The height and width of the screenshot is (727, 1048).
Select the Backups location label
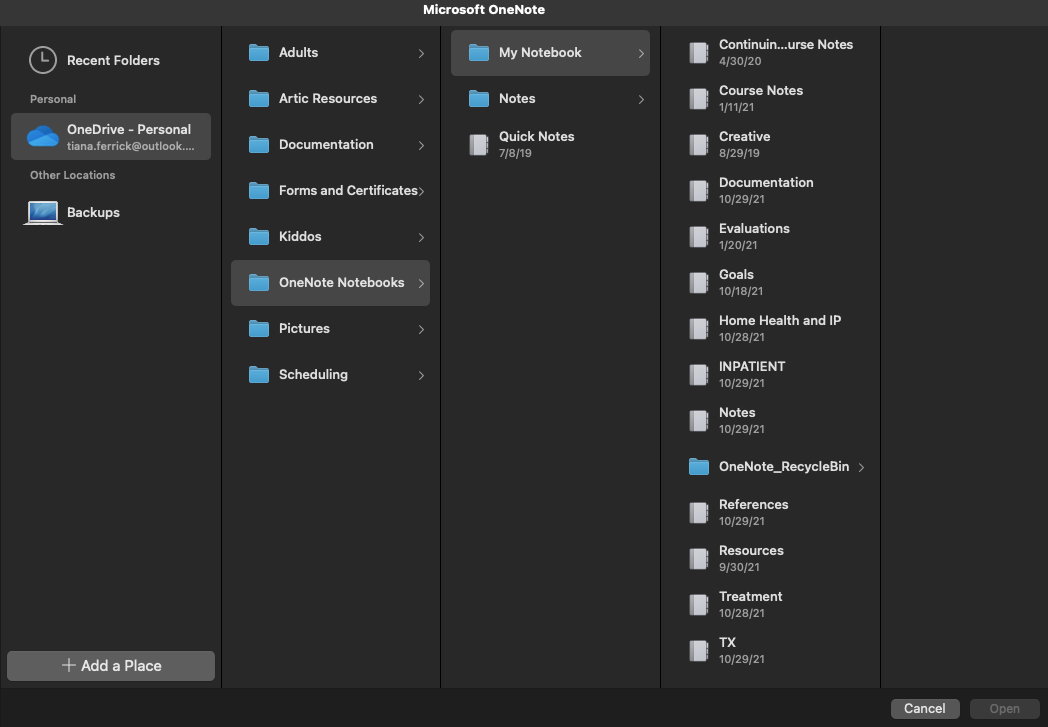click(x=93, y=212)
